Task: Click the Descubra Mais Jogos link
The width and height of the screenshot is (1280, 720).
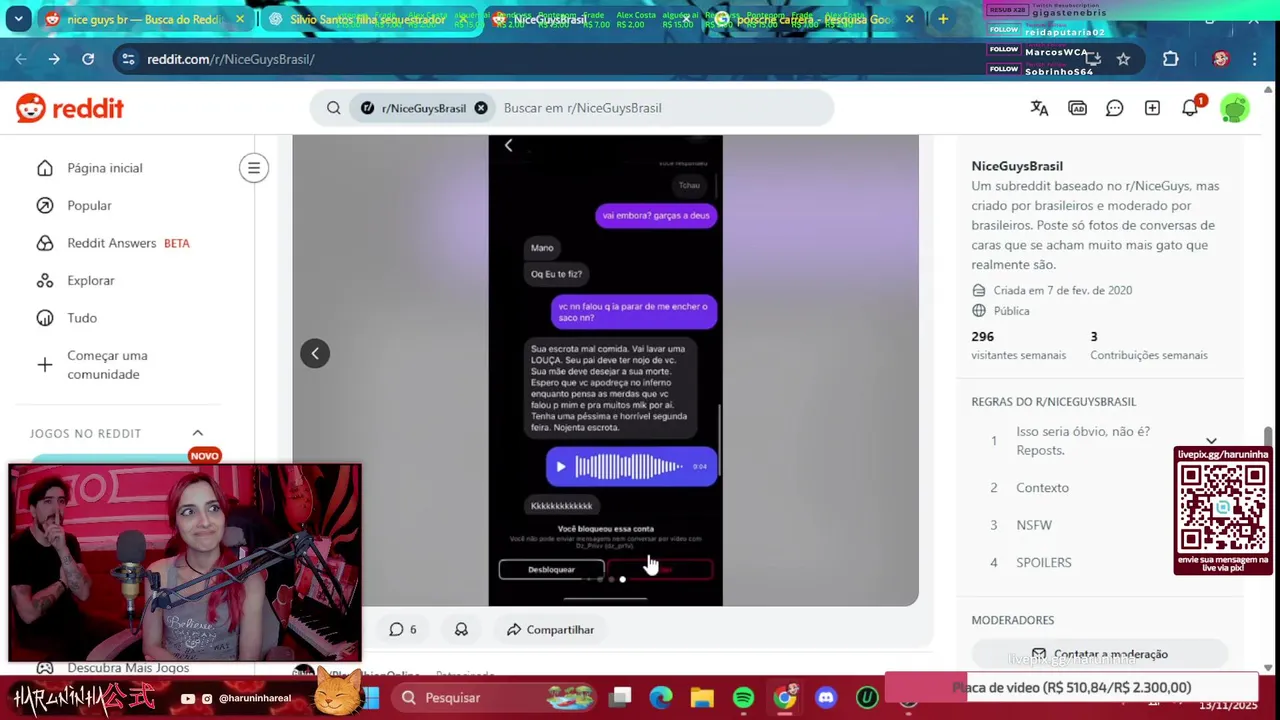Action: (x=128, y=668)
